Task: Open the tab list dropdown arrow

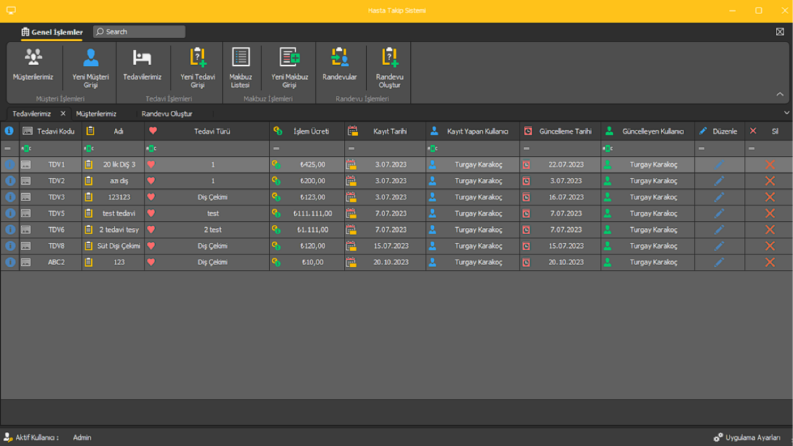Action: pos(786,113)
